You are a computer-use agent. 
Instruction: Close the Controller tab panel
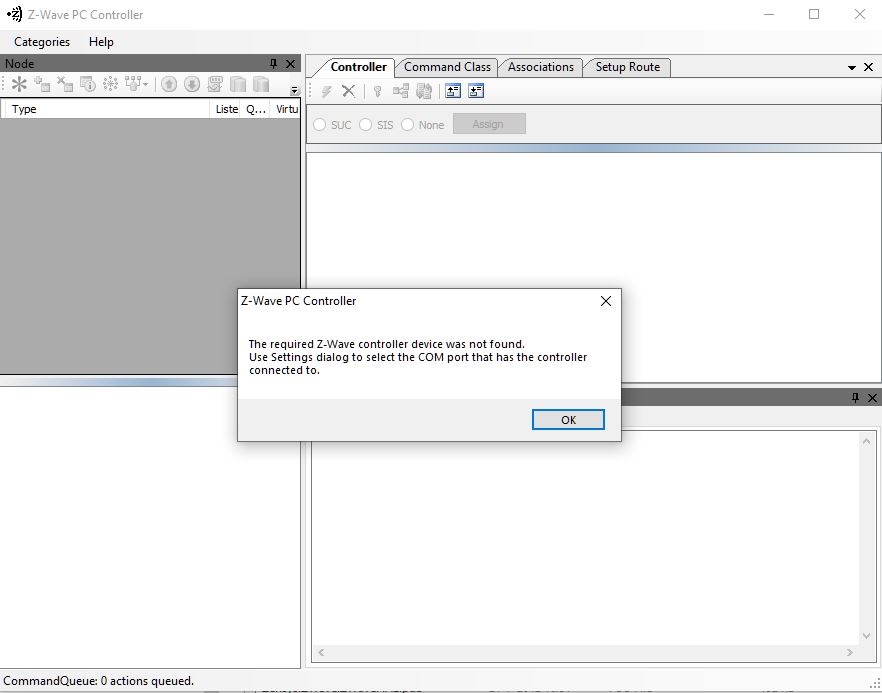point(868,67)
